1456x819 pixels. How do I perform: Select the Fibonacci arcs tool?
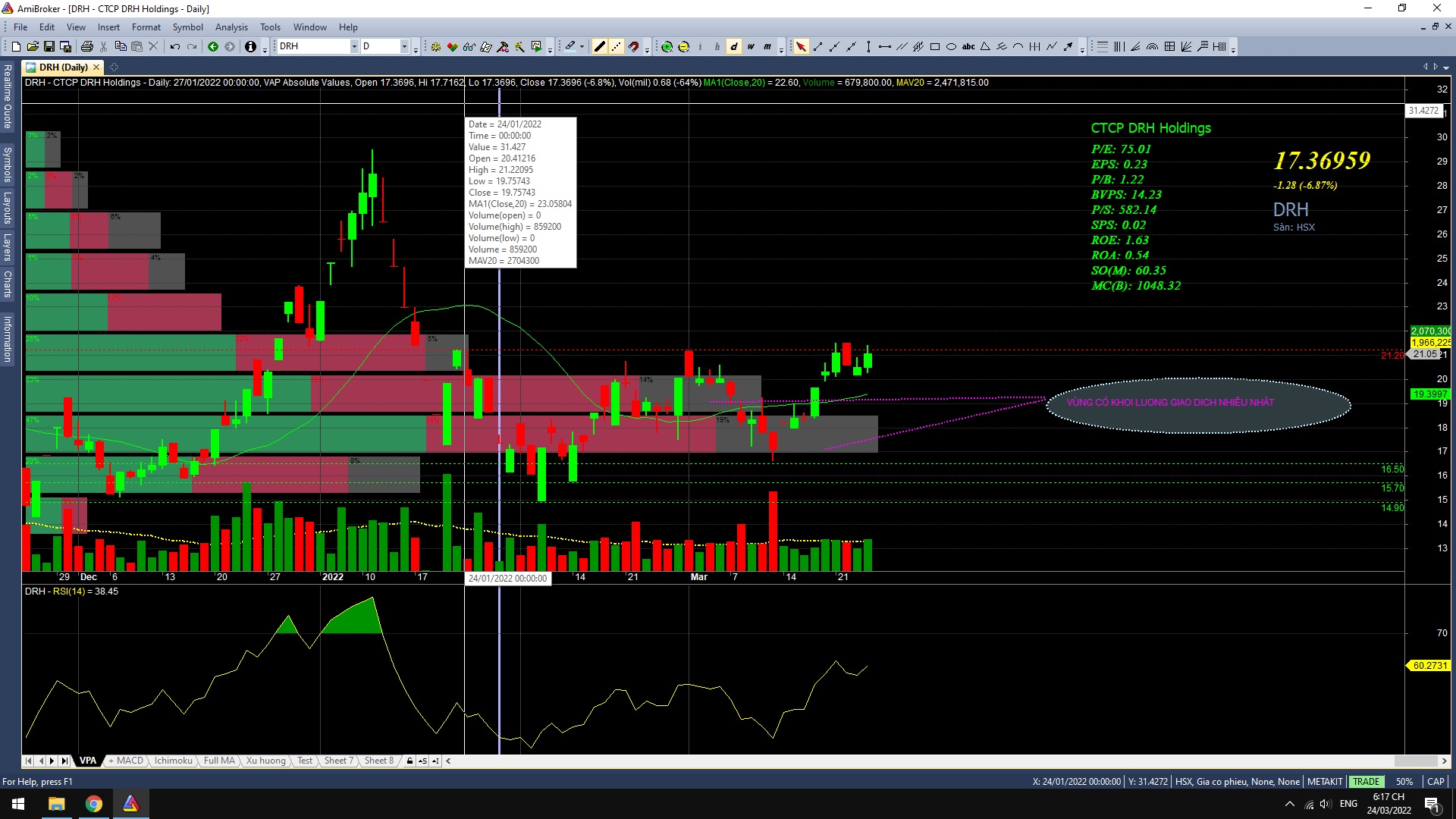coord(1153,47)
